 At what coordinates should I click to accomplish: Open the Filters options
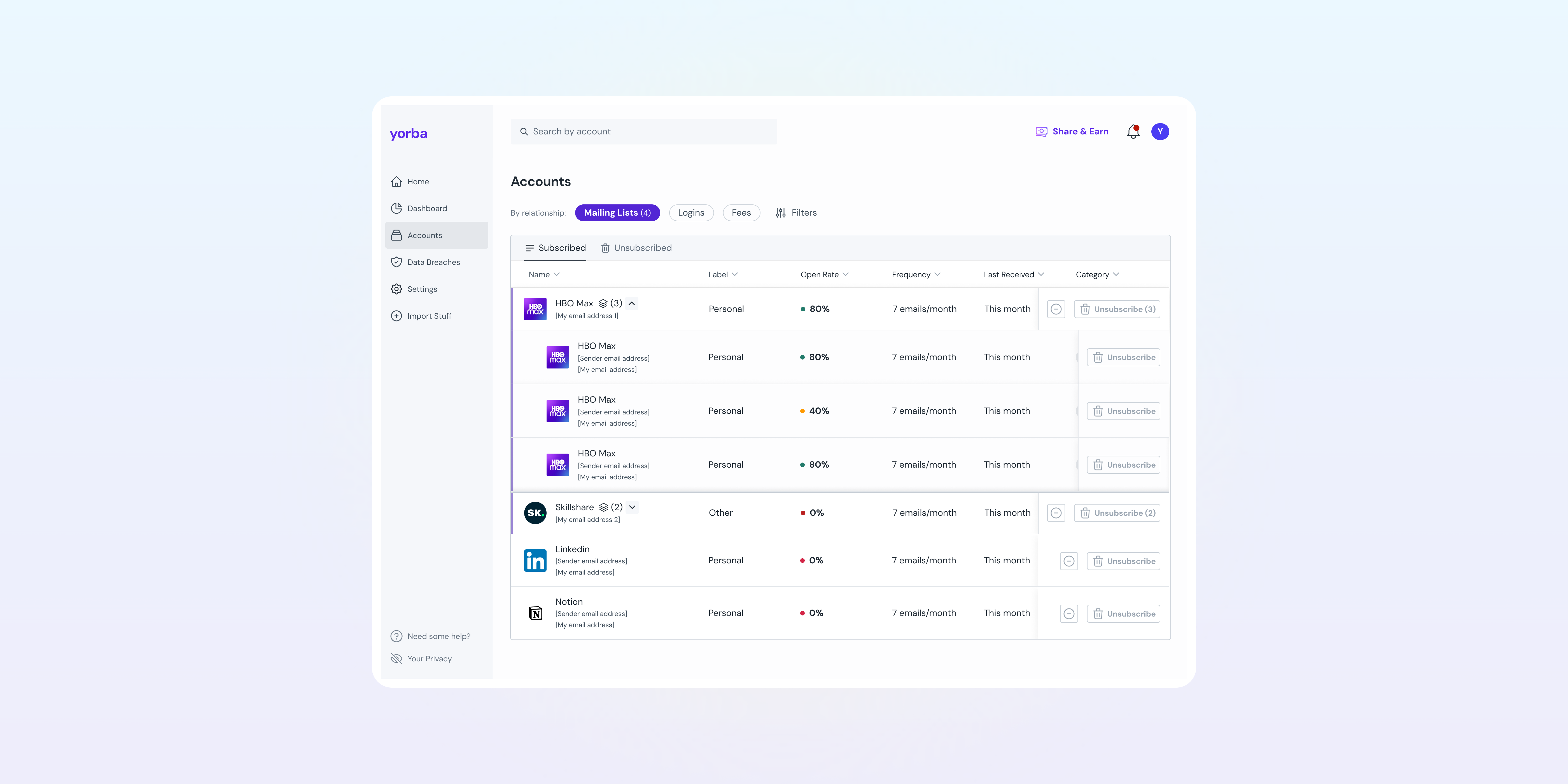(795, 213)
